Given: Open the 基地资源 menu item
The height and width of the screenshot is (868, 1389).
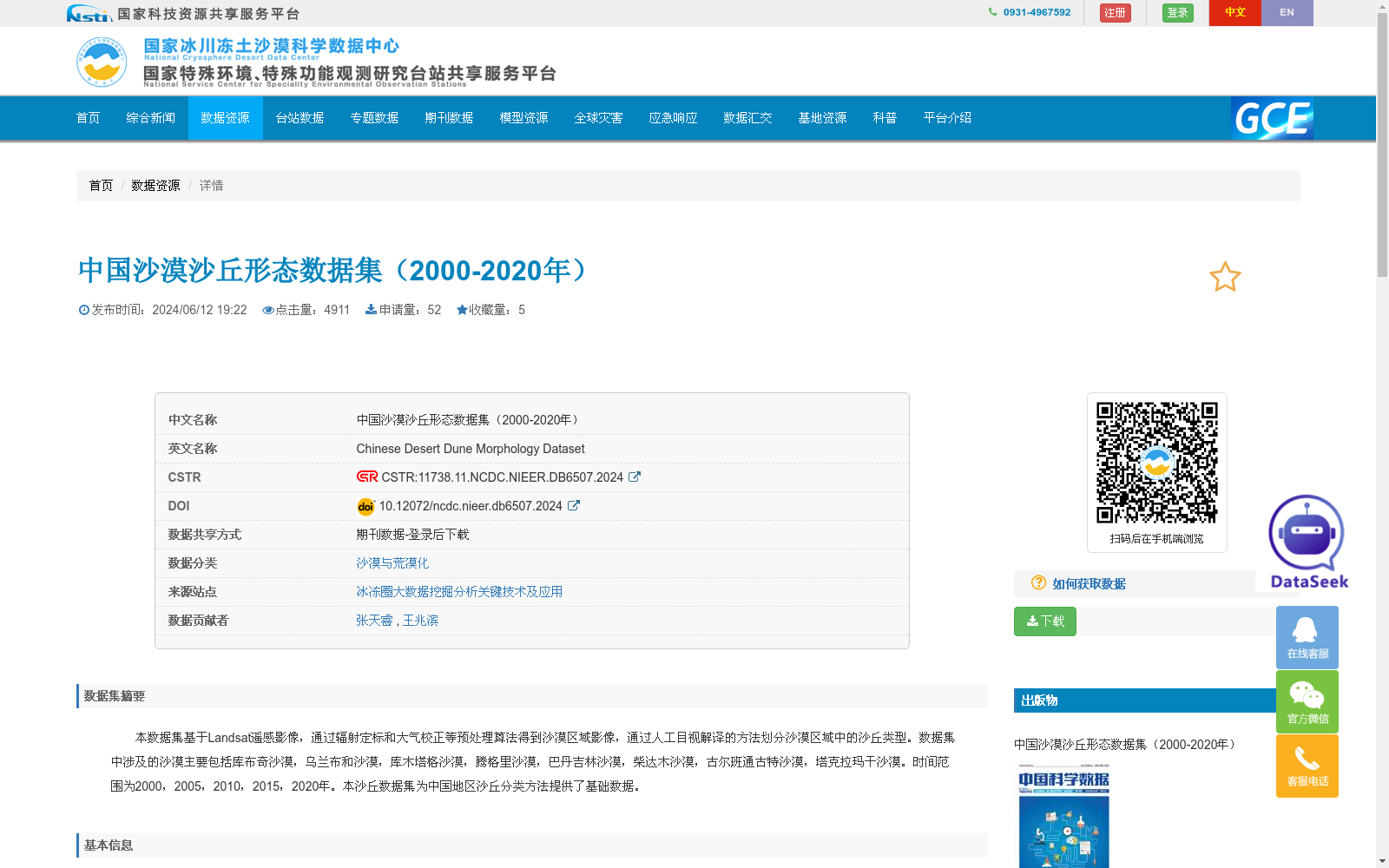Looking at the screenshot, I should coord(823,118).
